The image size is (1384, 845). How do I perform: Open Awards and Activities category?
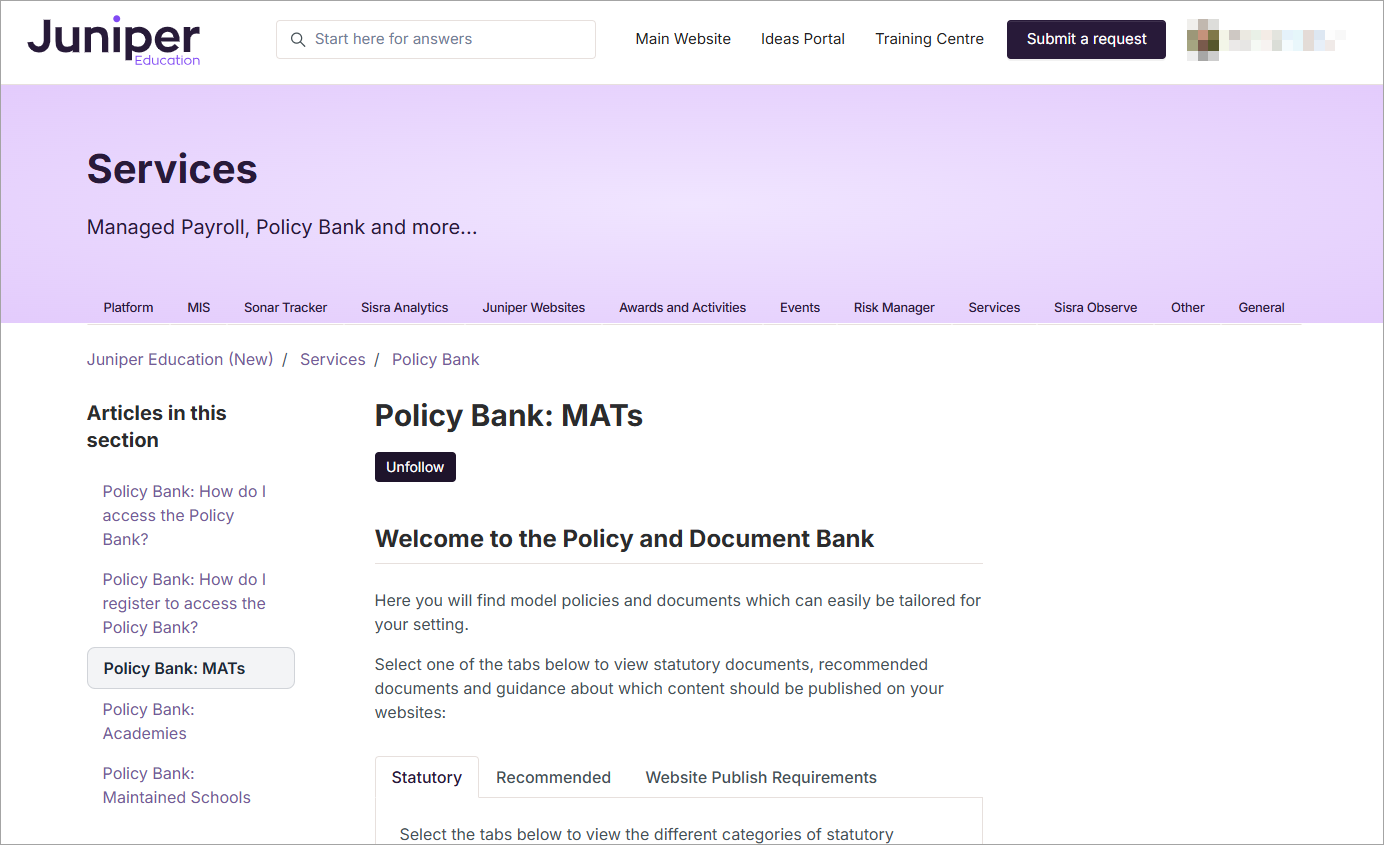pyautogui.click(x=683, y=307)
